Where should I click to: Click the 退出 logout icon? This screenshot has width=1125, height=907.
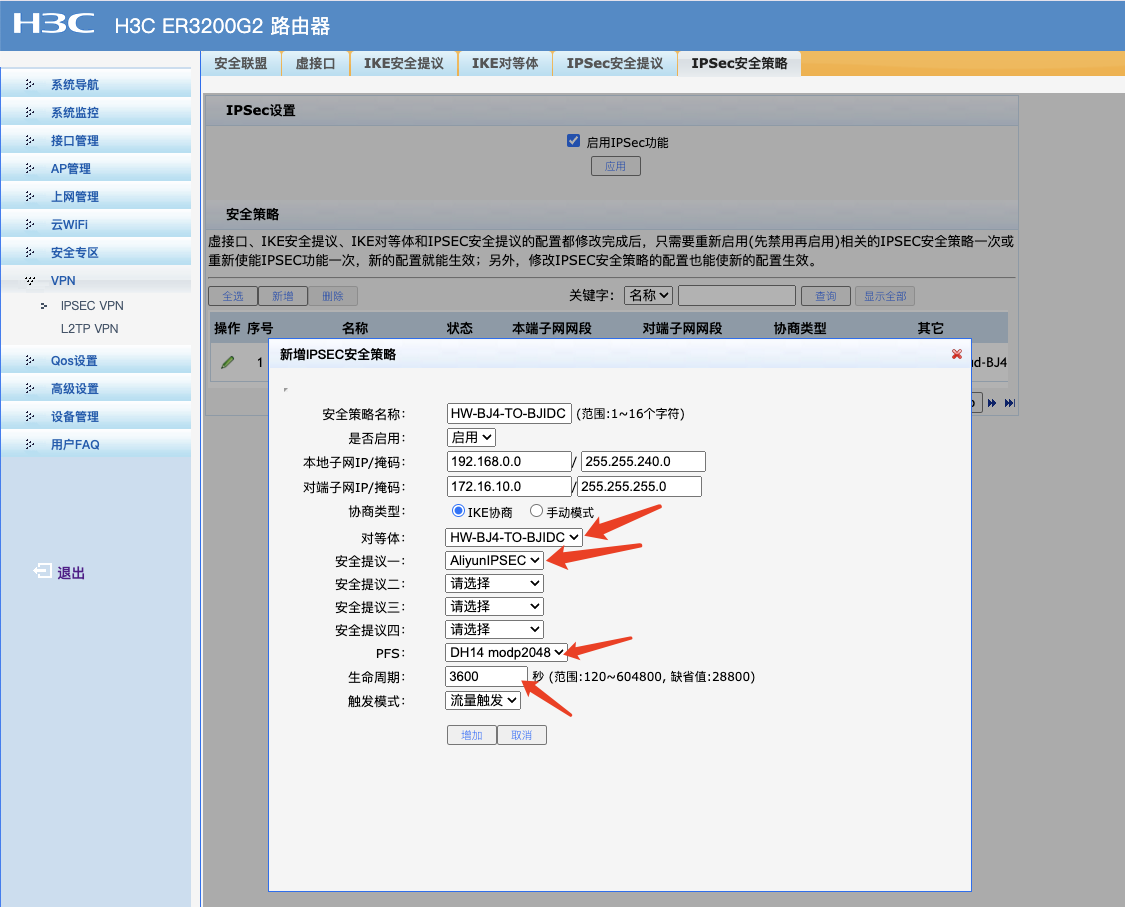point(42,571)
